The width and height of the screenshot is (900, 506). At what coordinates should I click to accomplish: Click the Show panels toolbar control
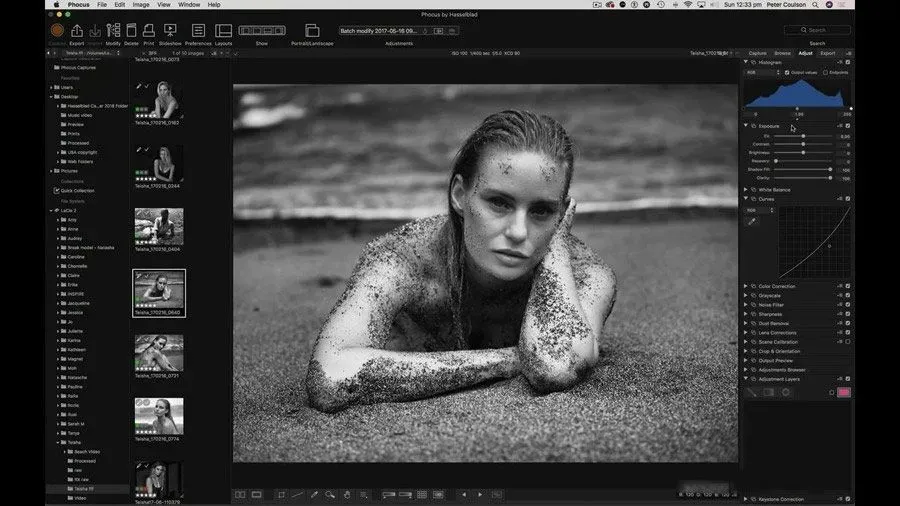click(x=262, y=30)
